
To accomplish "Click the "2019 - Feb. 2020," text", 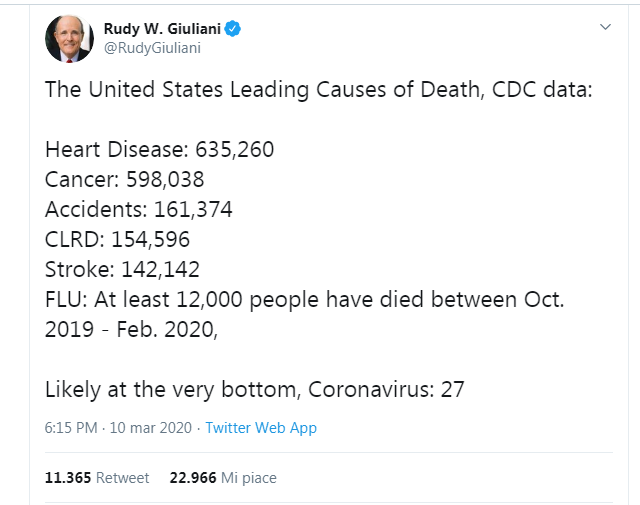I will 131,329.
